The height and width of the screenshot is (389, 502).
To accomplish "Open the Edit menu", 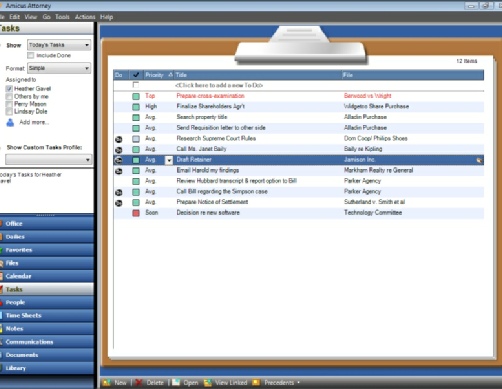I will tap(15, 17).
